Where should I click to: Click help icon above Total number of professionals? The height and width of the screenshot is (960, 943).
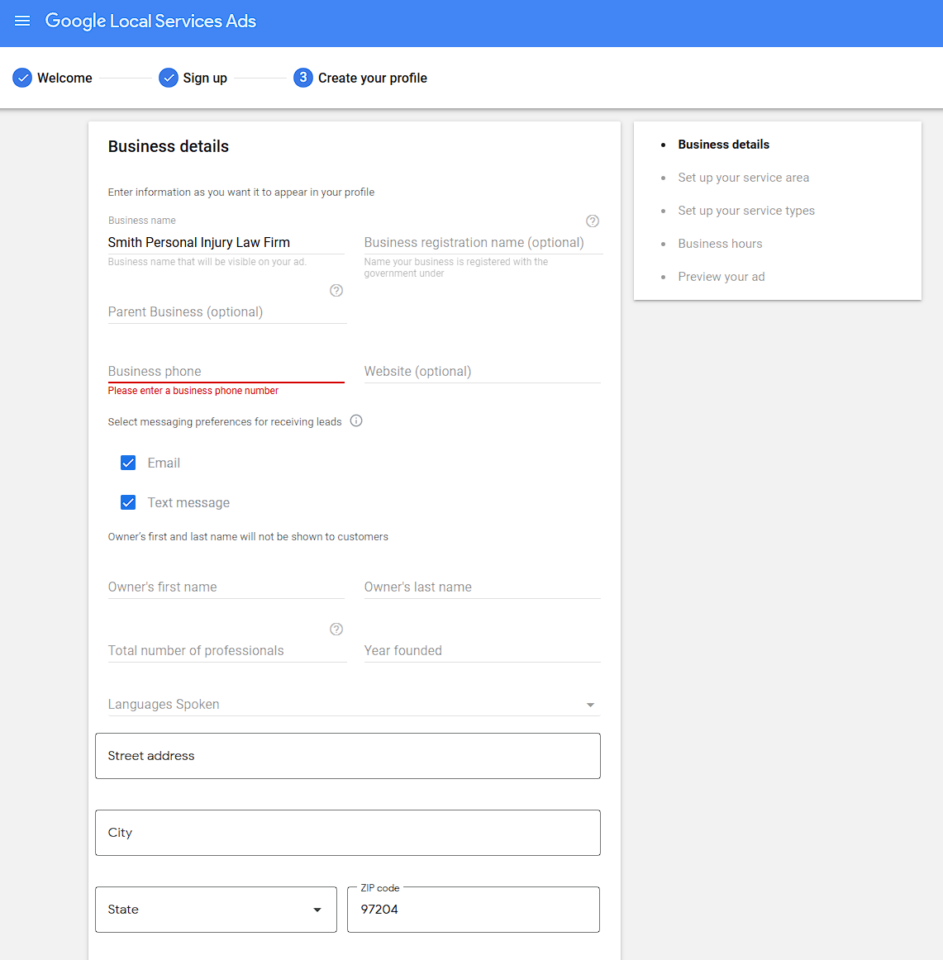(x=336, y=629)
